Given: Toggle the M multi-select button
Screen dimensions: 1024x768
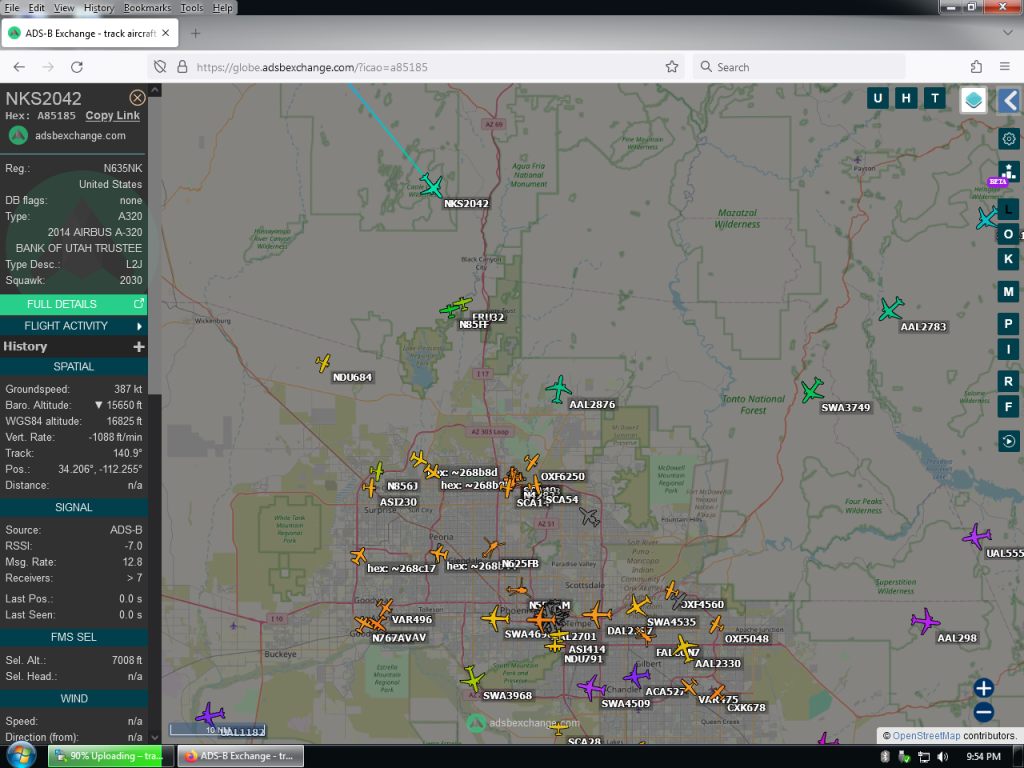Looking at the screenshot, I should (x=1008, y=292).
